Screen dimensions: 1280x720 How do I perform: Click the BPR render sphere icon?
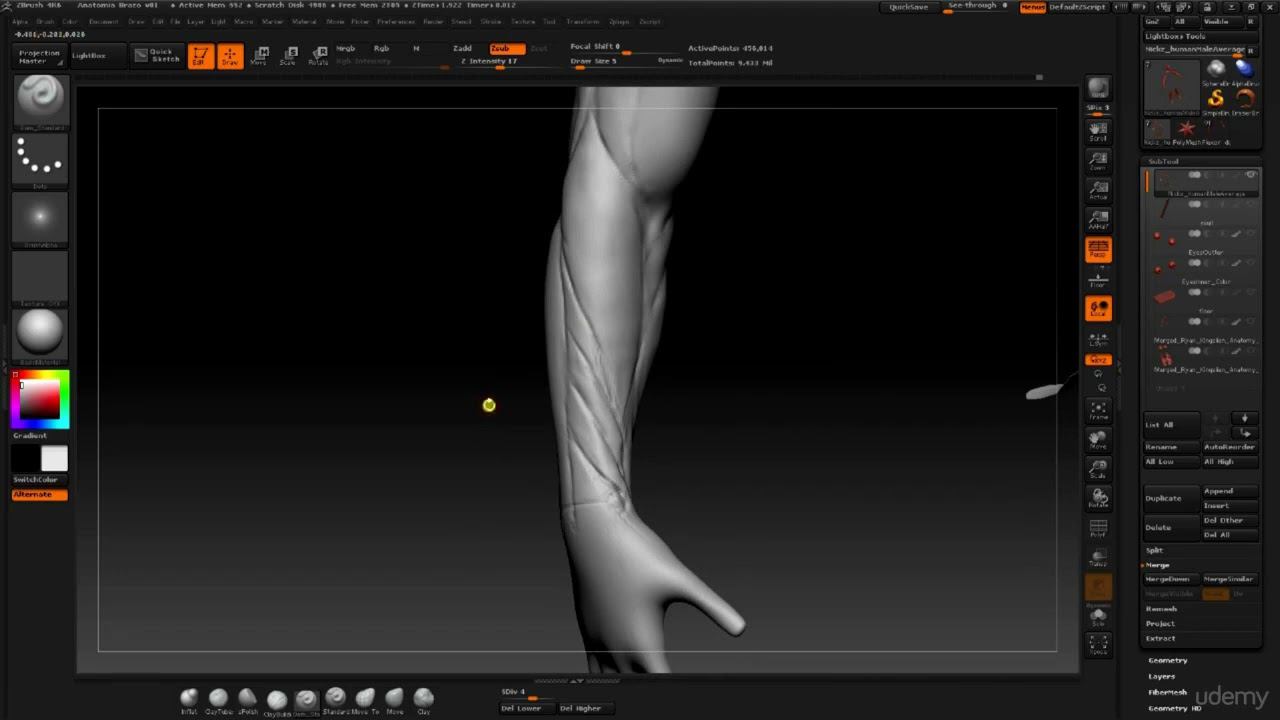1098,88
